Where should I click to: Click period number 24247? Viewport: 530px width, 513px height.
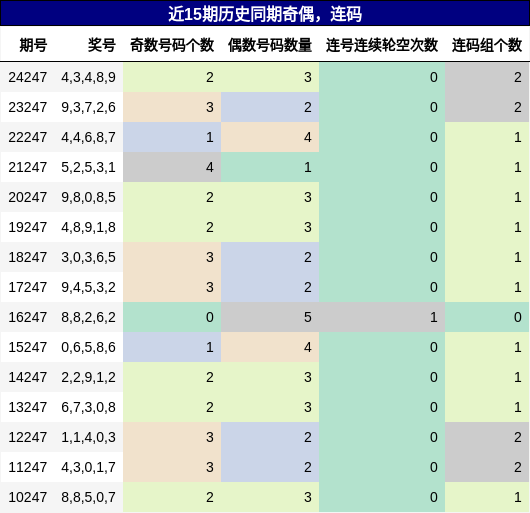(x=28, y=77)
